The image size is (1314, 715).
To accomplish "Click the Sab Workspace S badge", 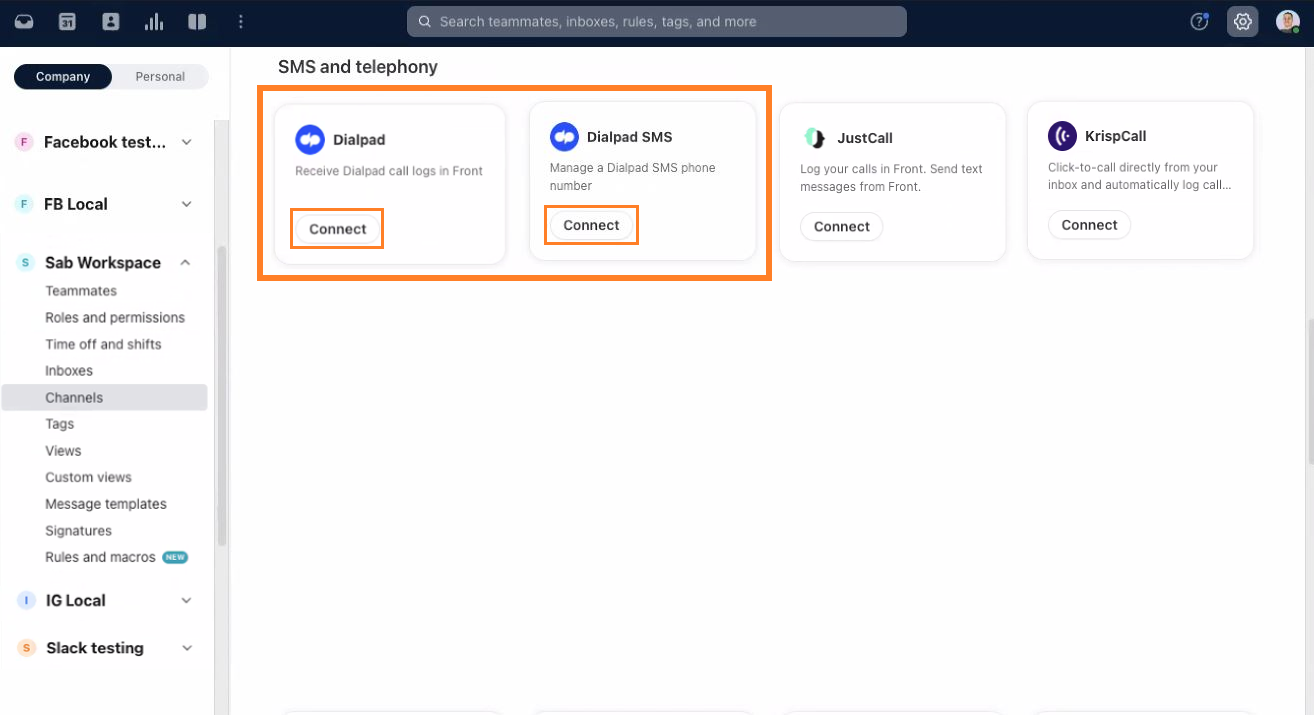I will pyautogui.click(x=25, y=263).
